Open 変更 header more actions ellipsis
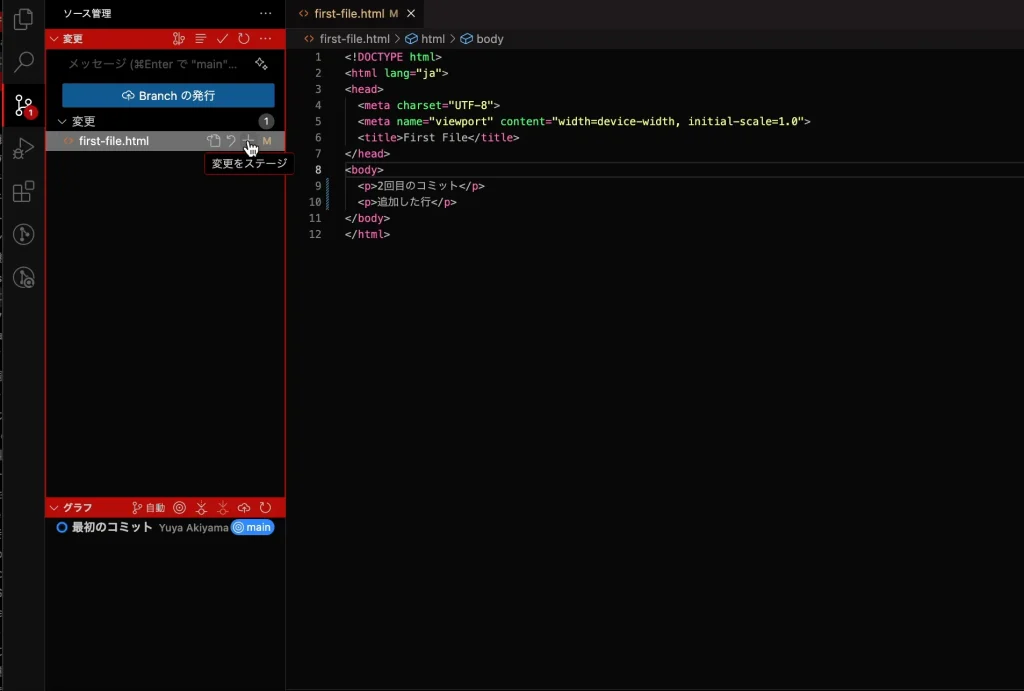The height and width of the screenshot is (691, 1024). tap(265, 39)
